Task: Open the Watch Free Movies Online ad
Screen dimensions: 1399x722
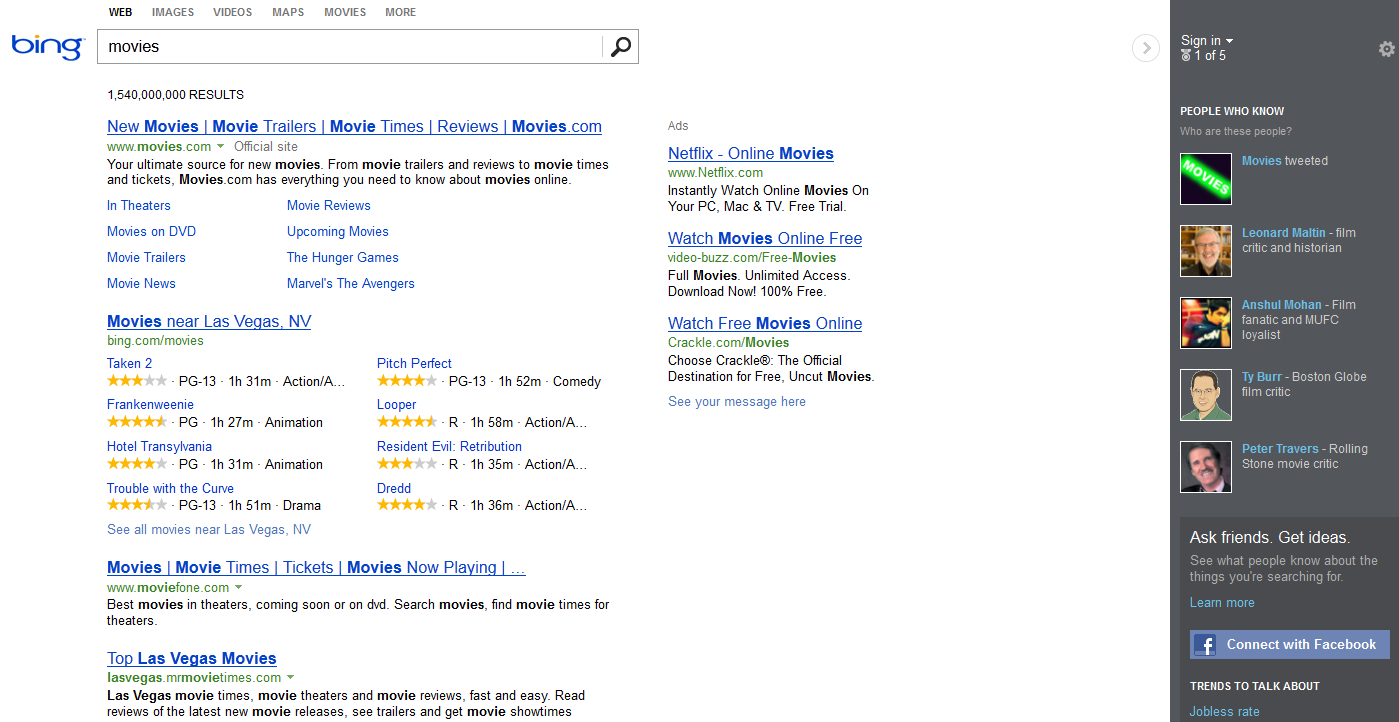Action: tap(765, 324)
